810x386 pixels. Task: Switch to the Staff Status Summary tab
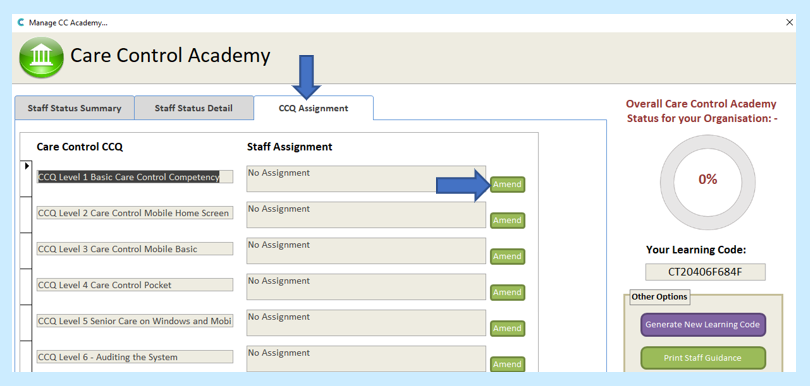(x=74, y=108)
